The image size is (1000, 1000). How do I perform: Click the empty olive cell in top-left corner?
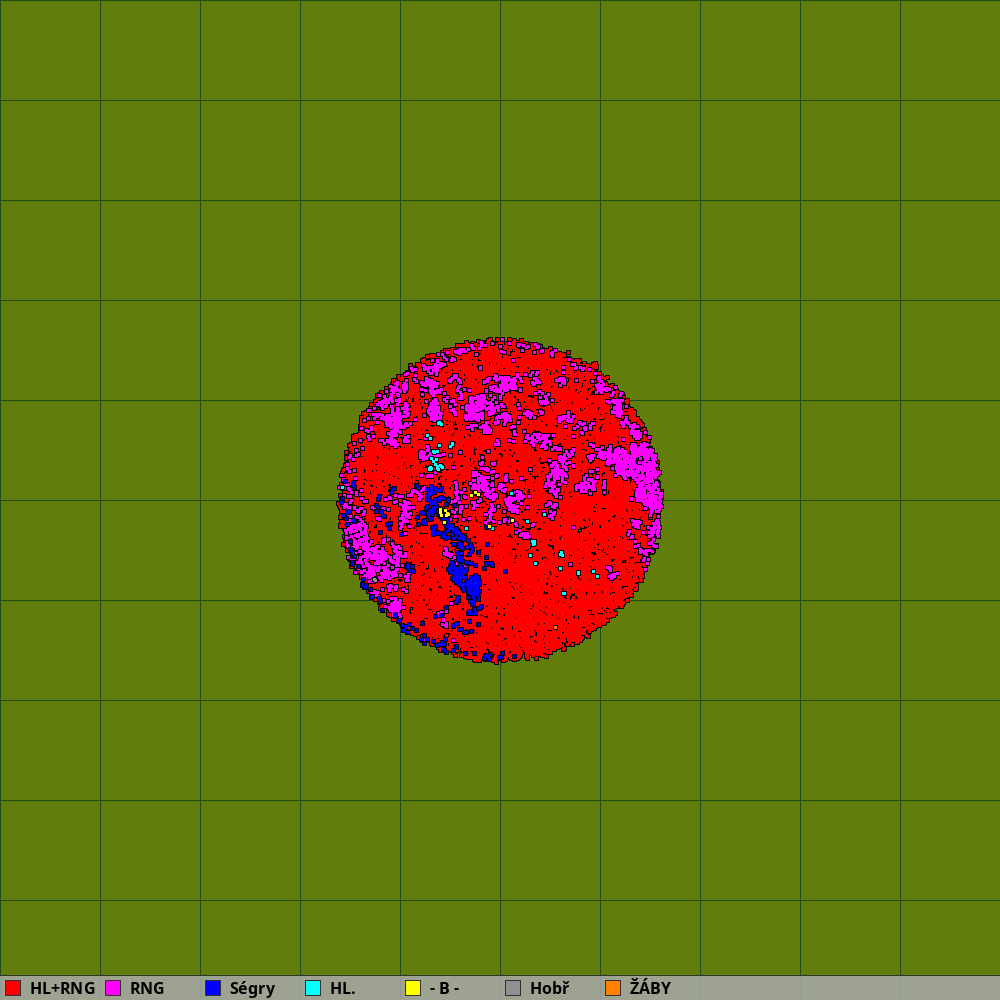[50, 50]
